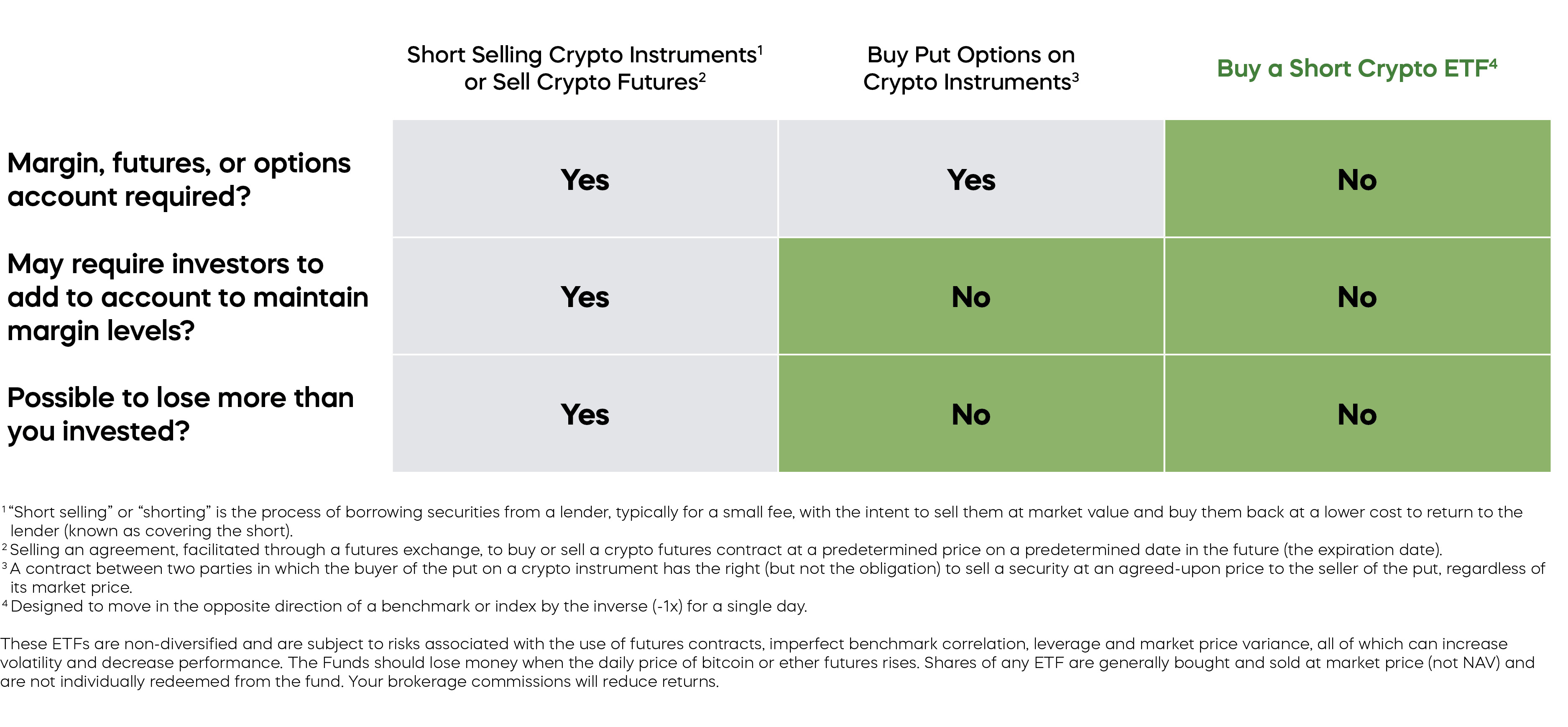Click footnote 4 about inverse (-1x) design
1568x727 pixels.
(x=408, y=607)
